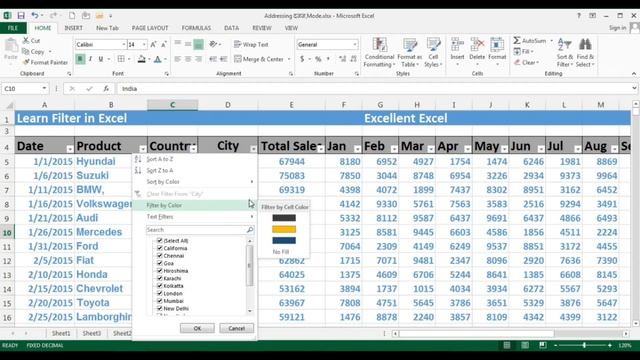This screenshot has width=640, height=360.
Task: Click the Wrap Text button
Action: pos(251,44)
